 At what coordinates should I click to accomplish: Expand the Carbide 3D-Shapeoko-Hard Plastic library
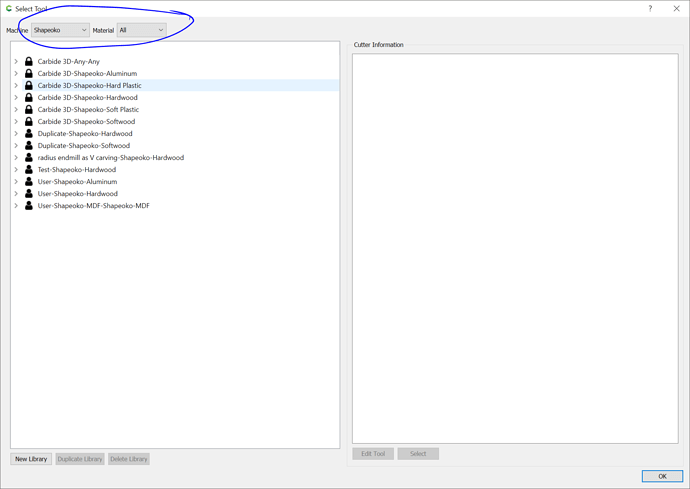click(16, 85)
